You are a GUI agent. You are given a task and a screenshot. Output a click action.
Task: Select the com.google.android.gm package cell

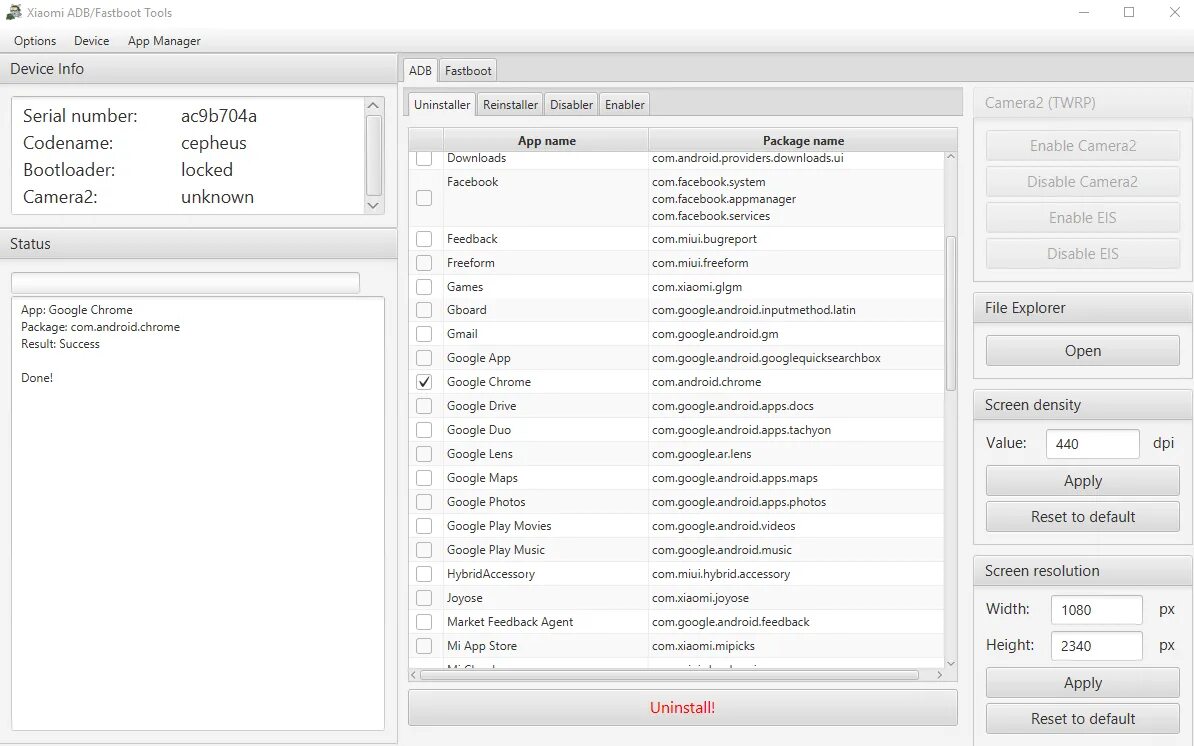tap(796, 334)
